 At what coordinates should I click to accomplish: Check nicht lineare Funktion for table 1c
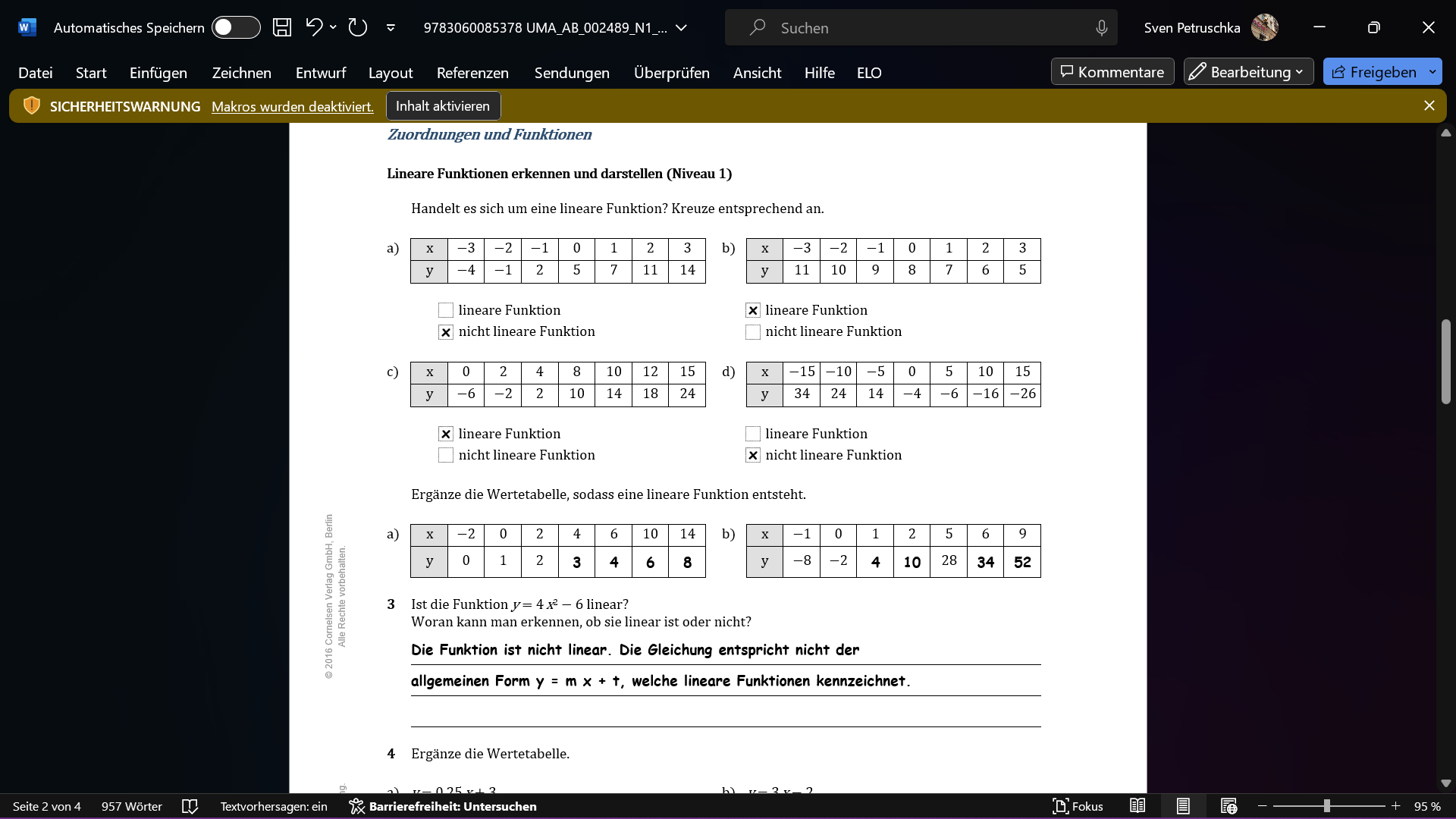coord(446,455)
